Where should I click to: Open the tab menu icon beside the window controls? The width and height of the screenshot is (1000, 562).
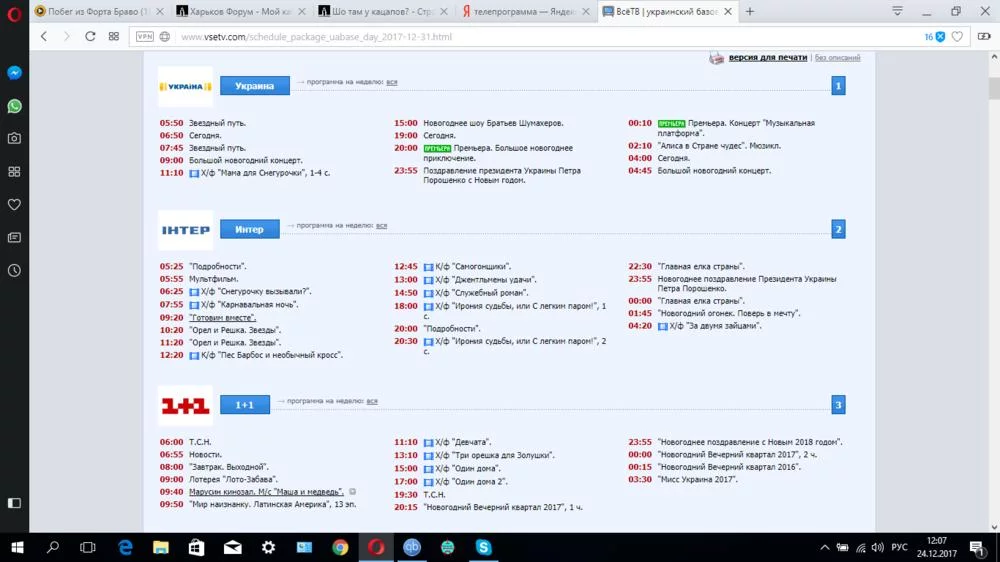pos(897,11)
